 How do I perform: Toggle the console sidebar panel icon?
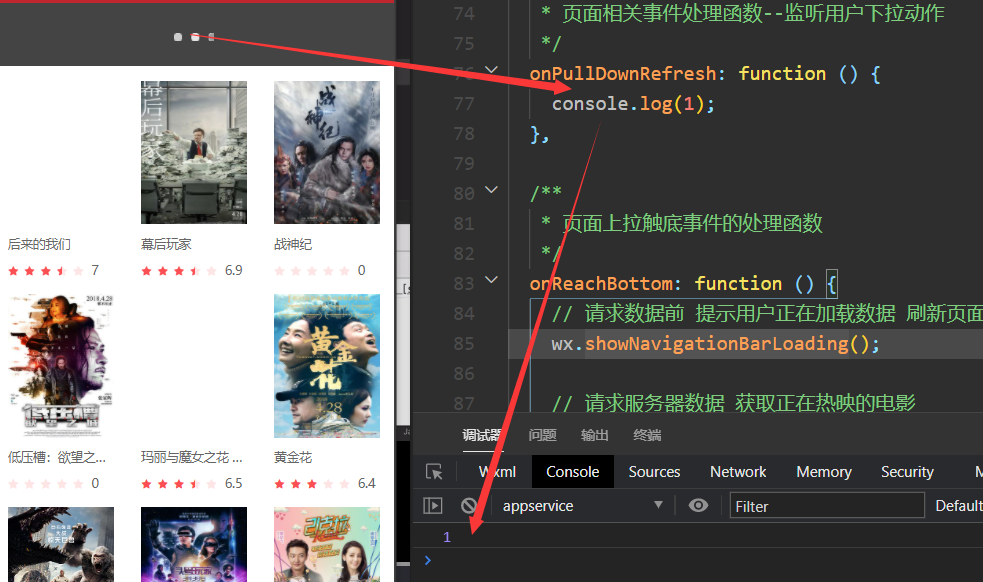[433, 505]
